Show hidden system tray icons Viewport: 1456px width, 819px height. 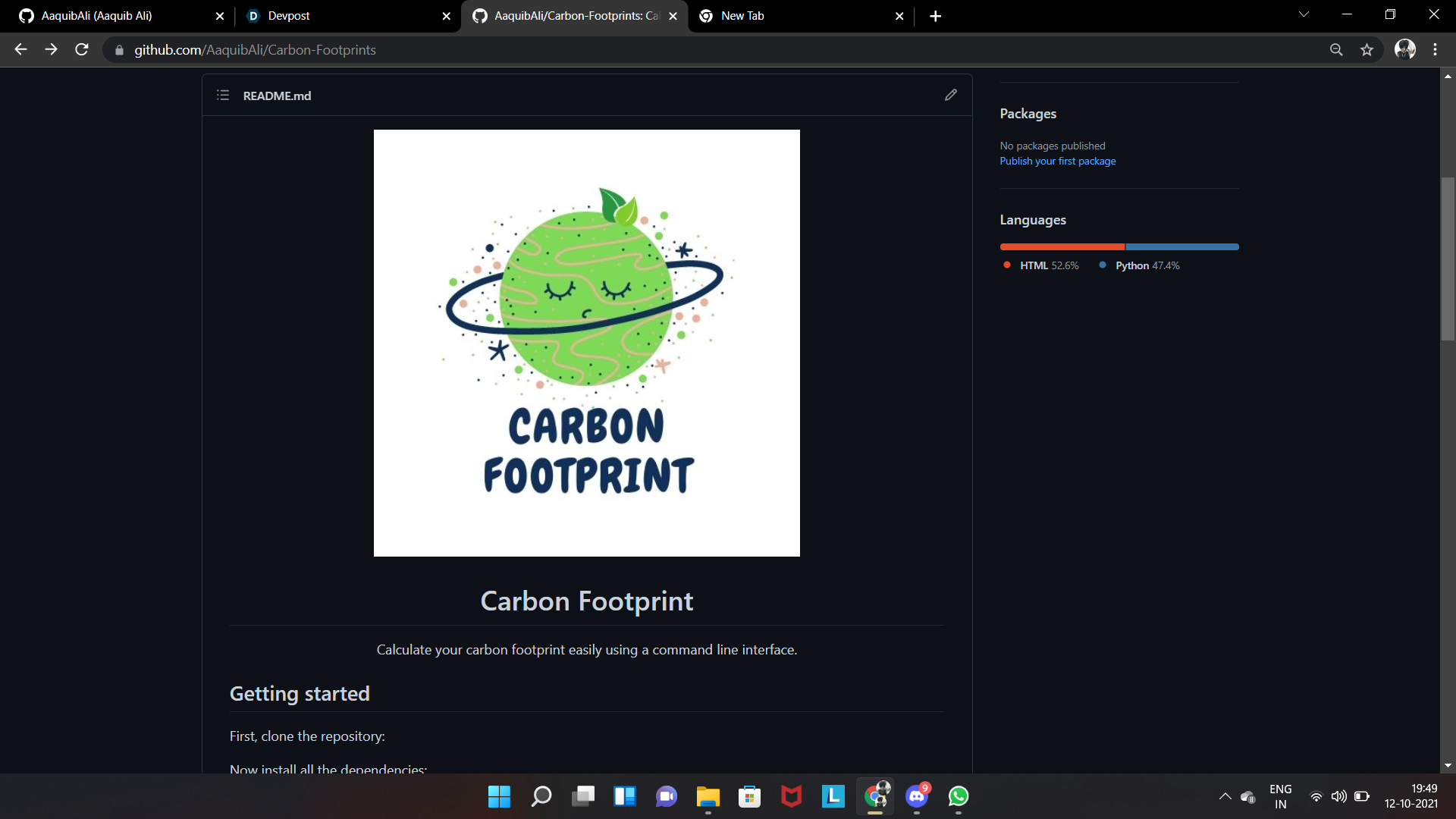1225,796
